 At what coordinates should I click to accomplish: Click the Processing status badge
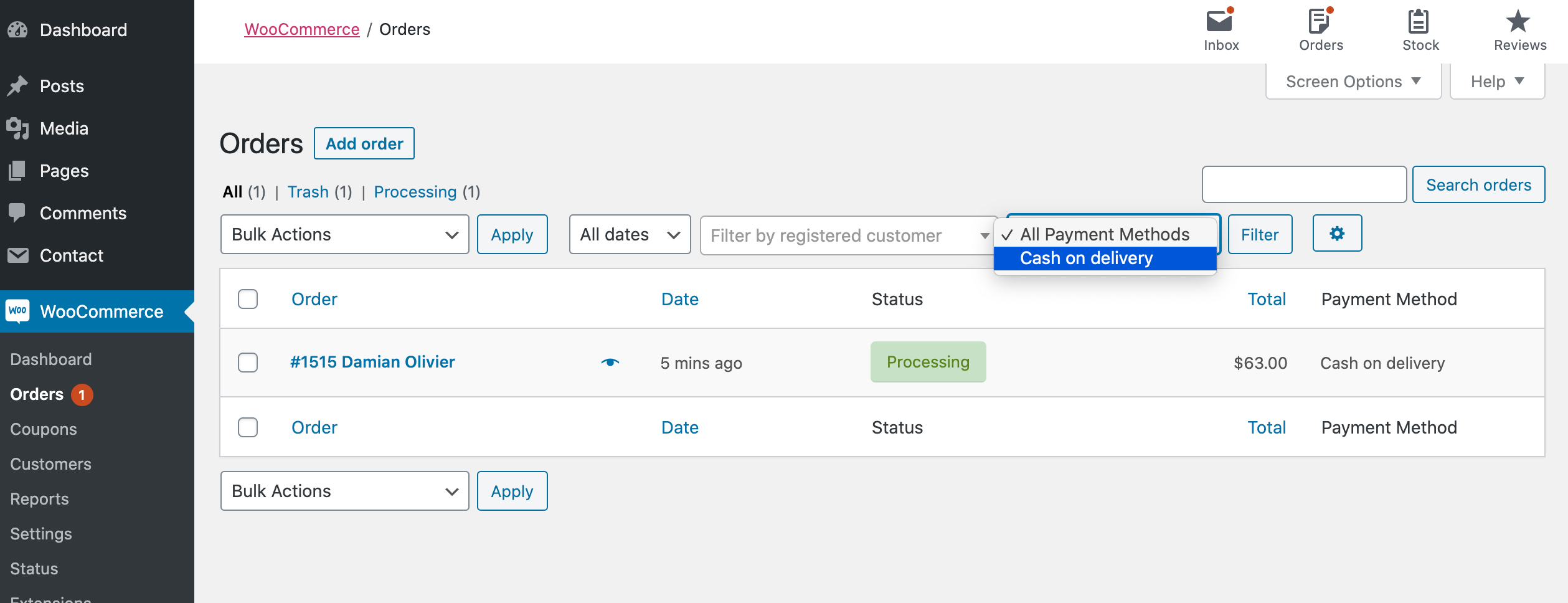coord(928,362)
